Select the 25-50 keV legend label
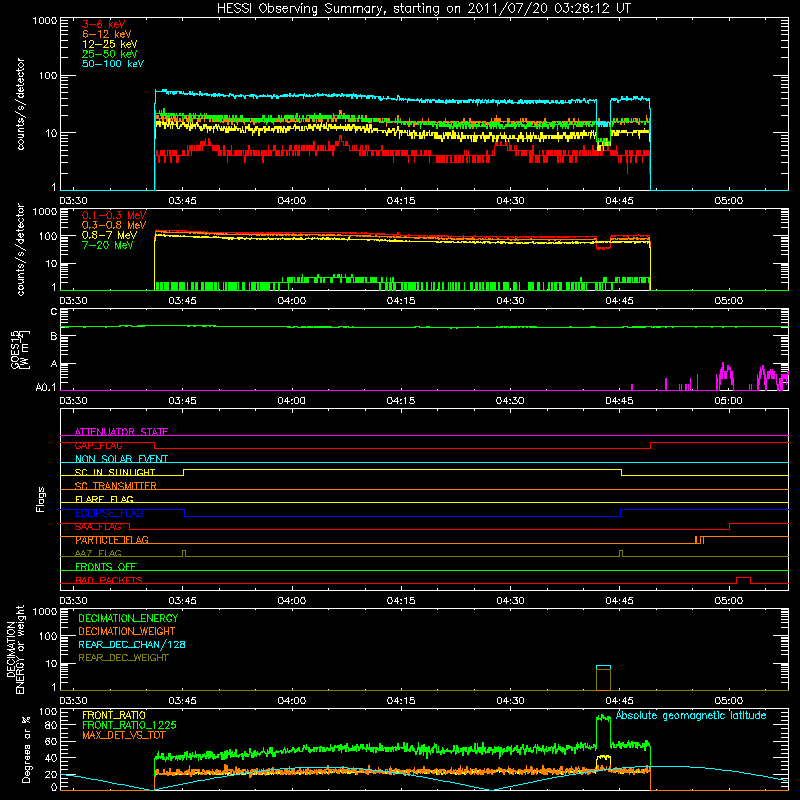Image resolution: width=800 pixels, height=800 pixels. point(110,54)
